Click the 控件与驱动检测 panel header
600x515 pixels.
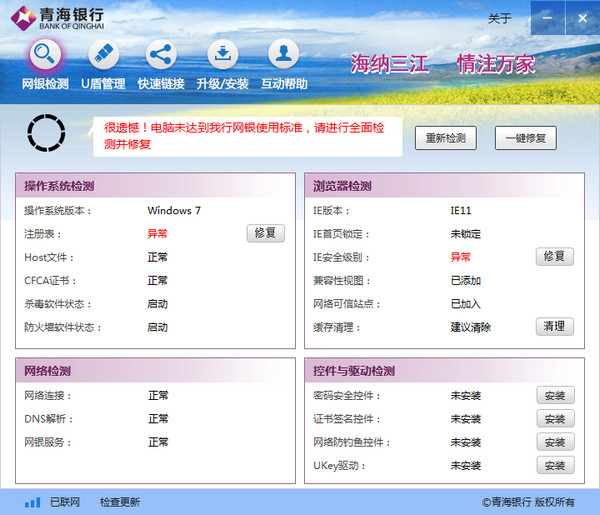tap(444, 371)
